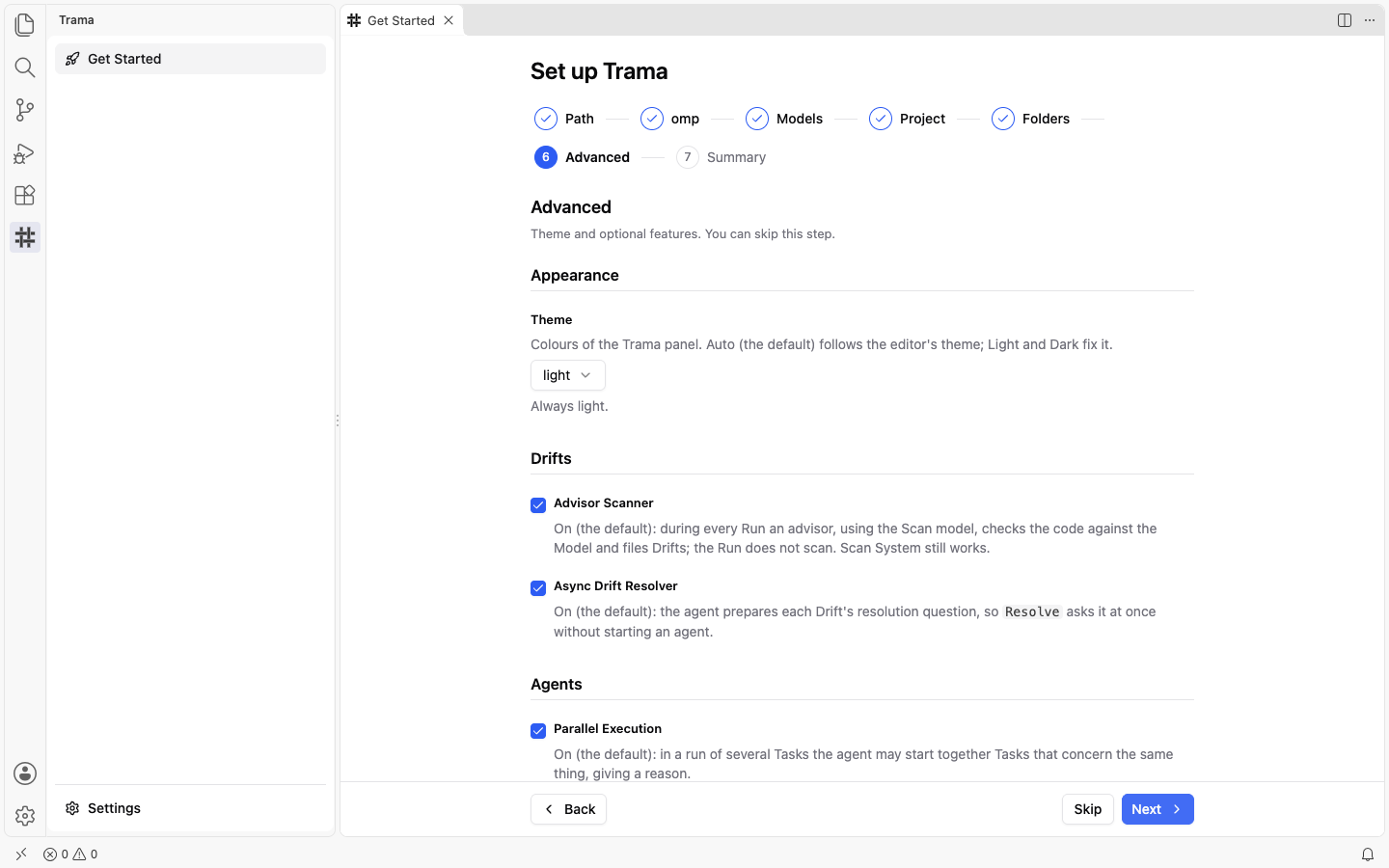Open errors and warnings count in status bar
Screen dimensions: 1389x868
pos(70,854)
